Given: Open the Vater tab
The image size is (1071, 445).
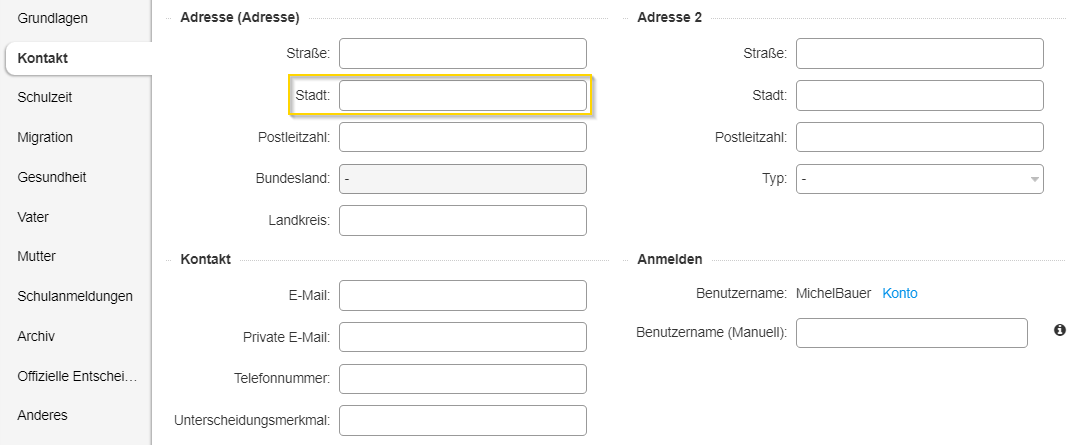Looking at the screenshot, I should click(x=33, y=217).
